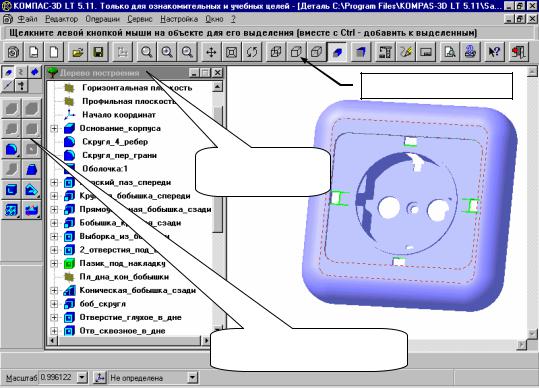The height and width of the screenshot is (388, 539).
Task: Open the Настройка menu
Action: [x=179, y=19]
